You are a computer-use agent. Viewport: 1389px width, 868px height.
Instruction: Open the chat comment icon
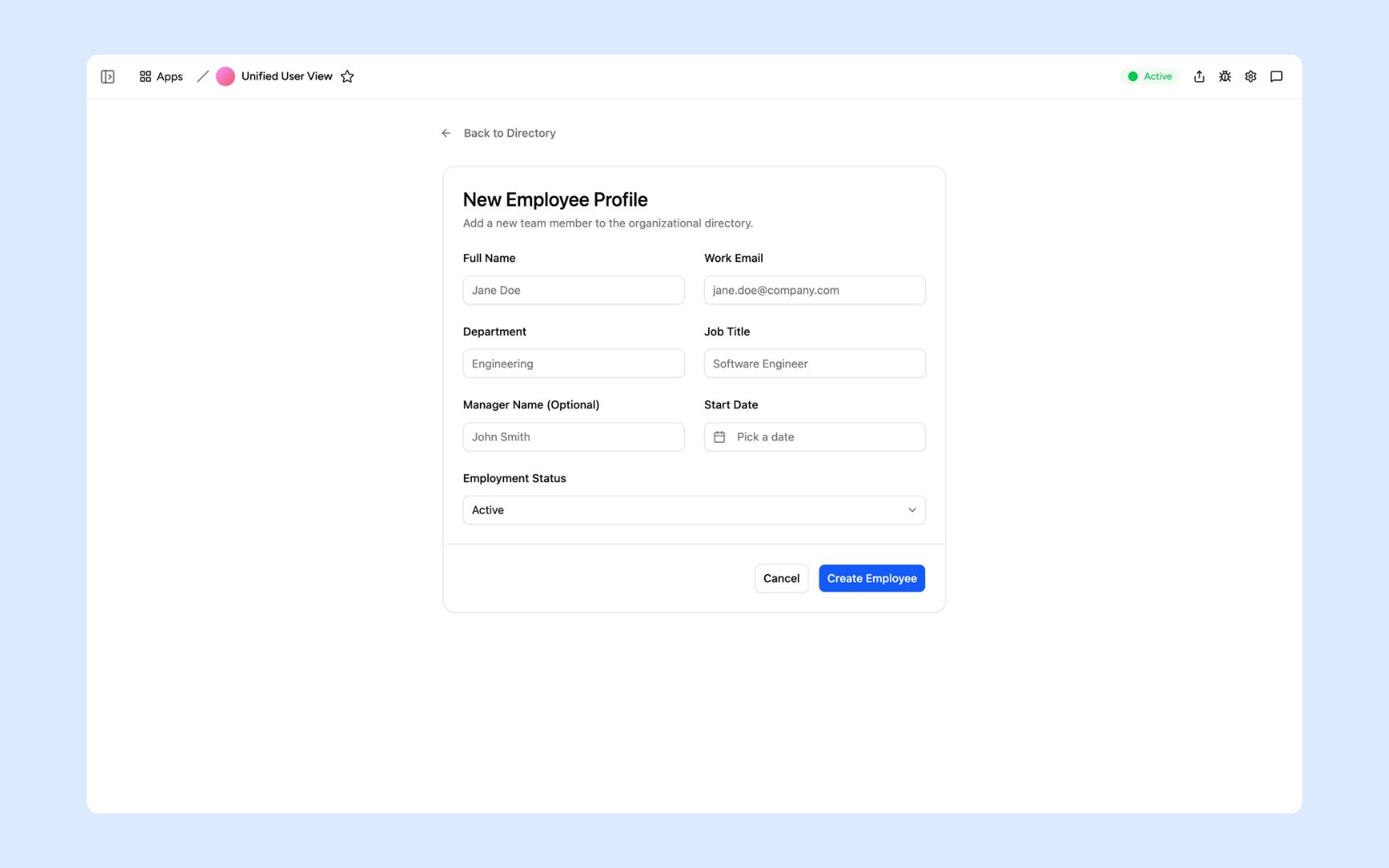click(1276, 76)
